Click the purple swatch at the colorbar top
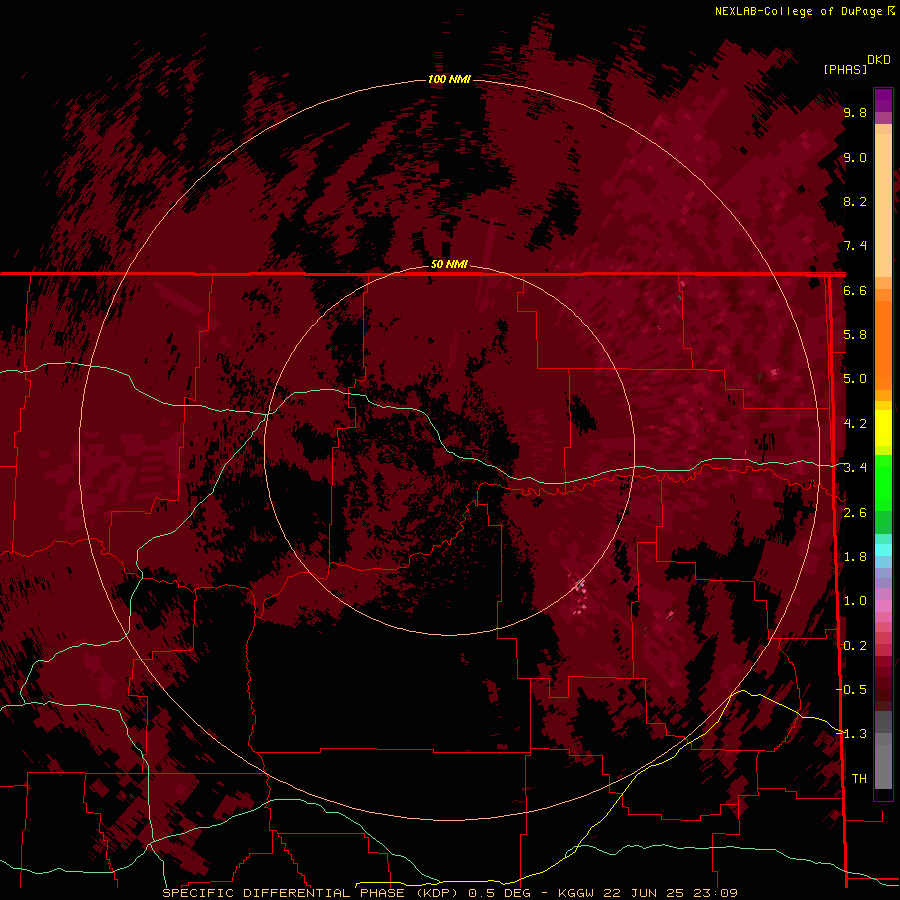This screenshot has width=900, height=900. tap(883, 100)
